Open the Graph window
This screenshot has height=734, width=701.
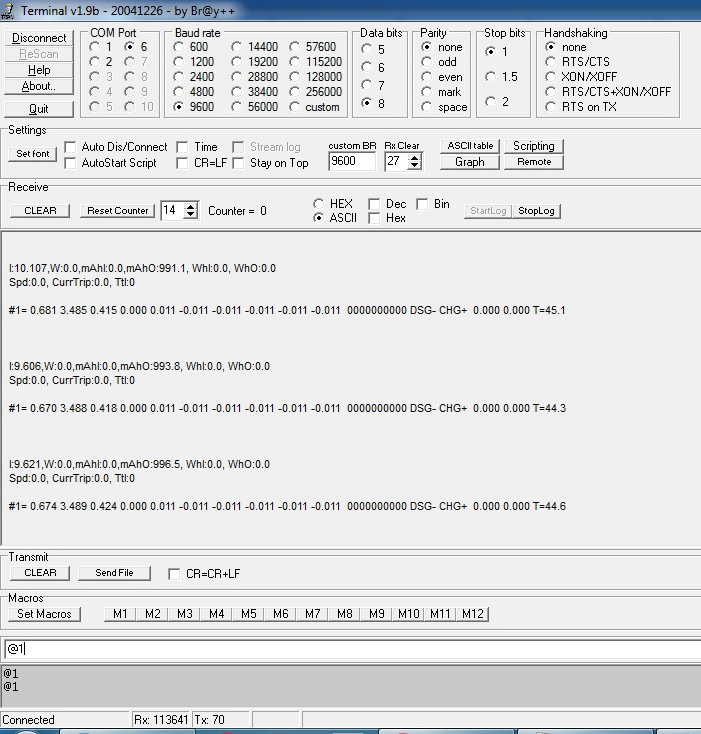click(470, 162)
